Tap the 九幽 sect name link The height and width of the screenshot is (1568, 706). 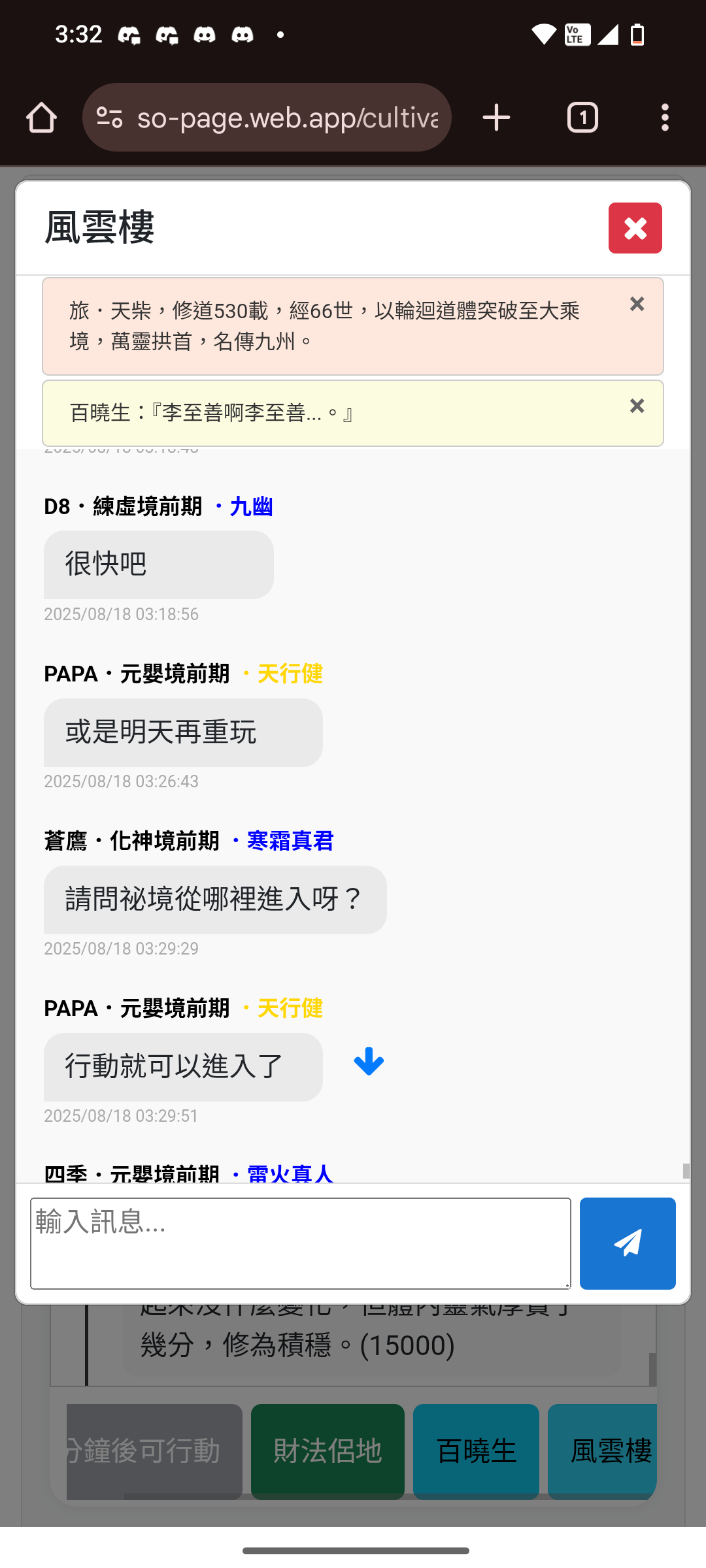point(251,506)
